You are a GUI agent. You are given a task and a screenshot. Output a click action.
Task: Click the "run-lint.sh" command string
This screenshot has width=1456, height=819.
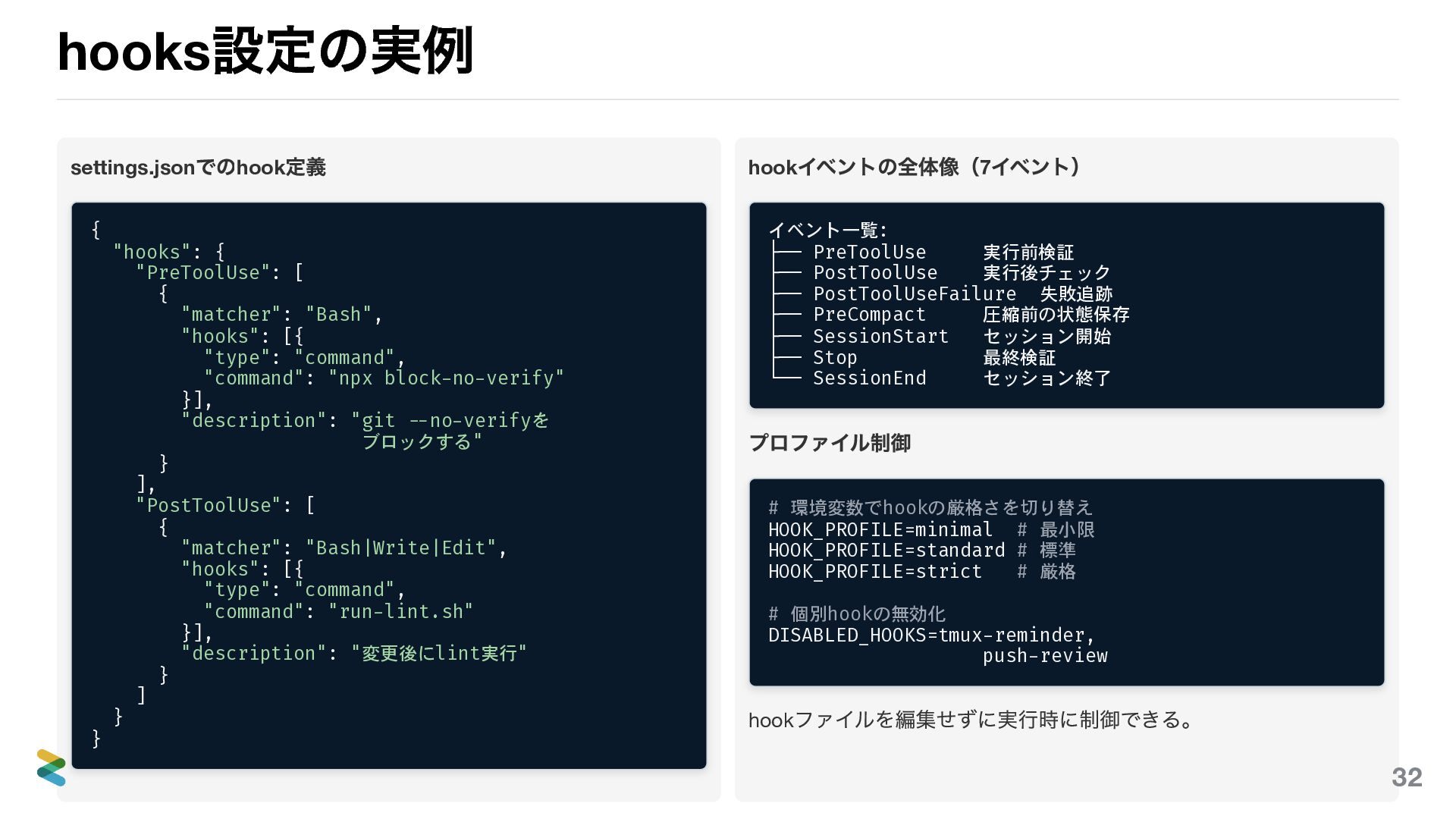tap(400, 611)
